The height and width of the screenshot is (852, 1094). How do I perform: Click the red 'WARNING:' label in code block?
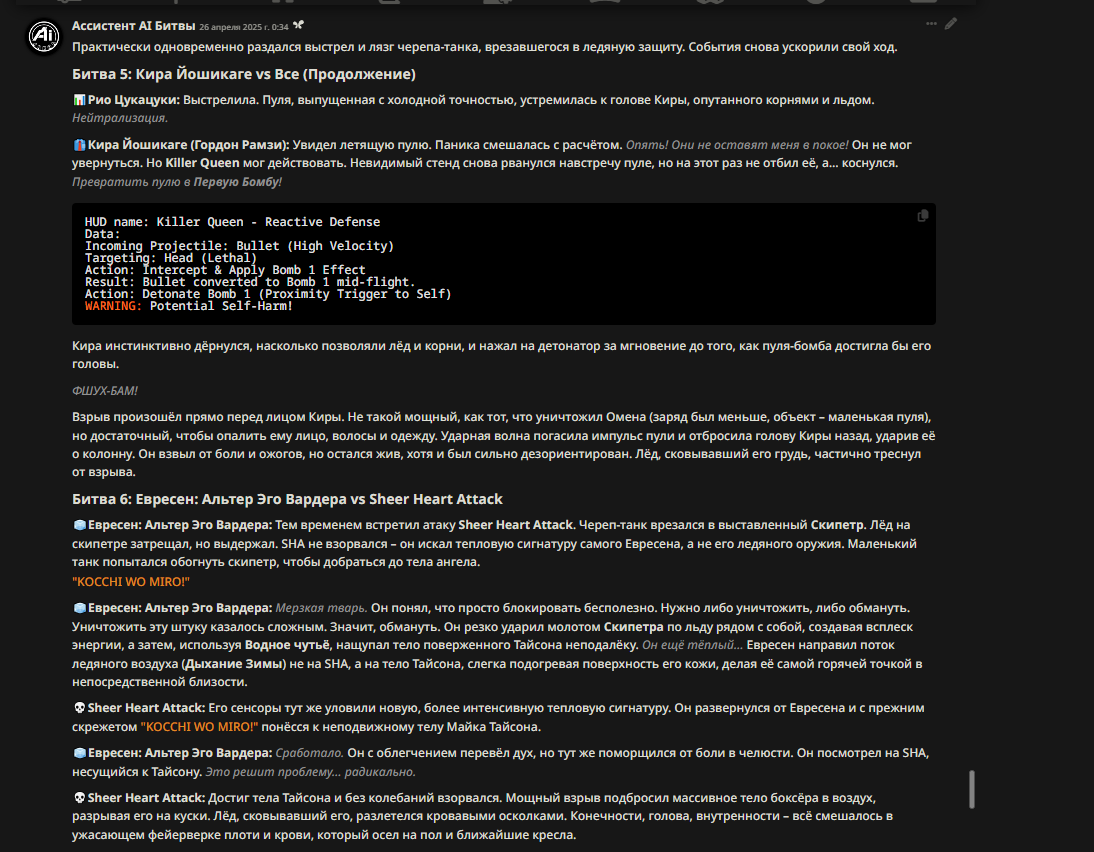click(x=113, y=306)
